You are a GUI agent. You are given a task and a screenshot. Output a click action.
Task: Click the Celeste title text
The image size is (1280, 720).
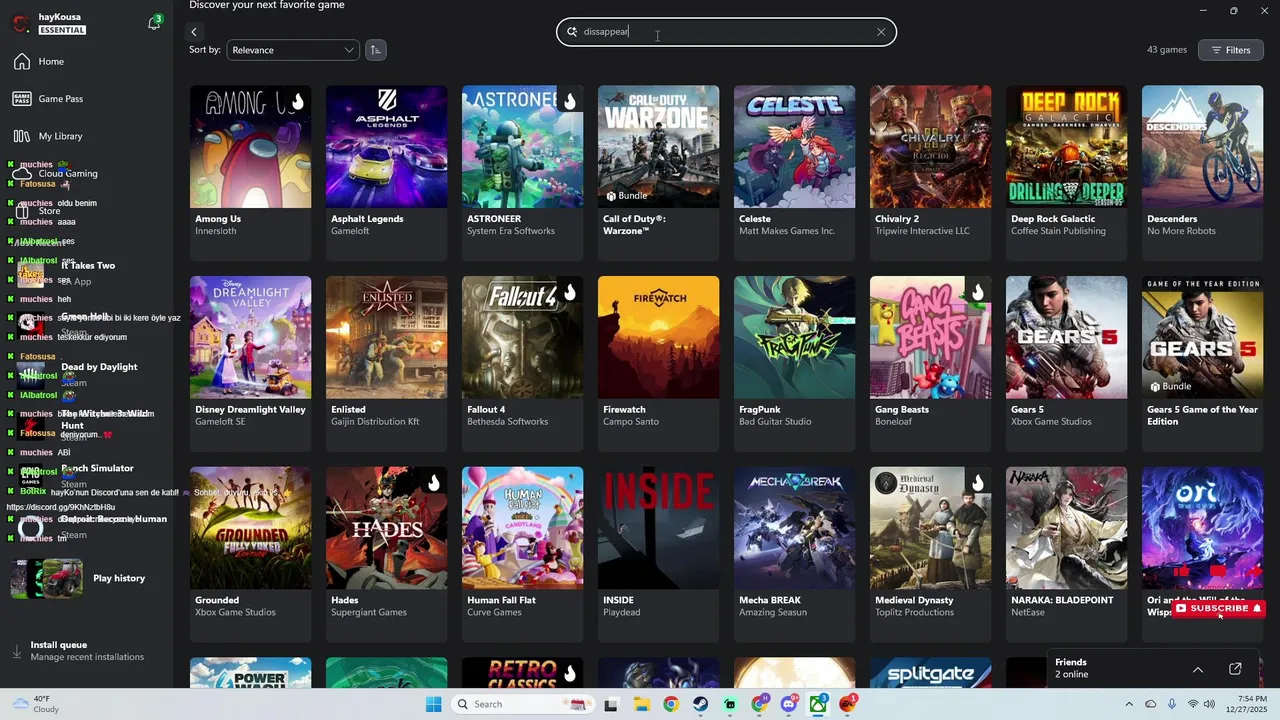[755, 219]
